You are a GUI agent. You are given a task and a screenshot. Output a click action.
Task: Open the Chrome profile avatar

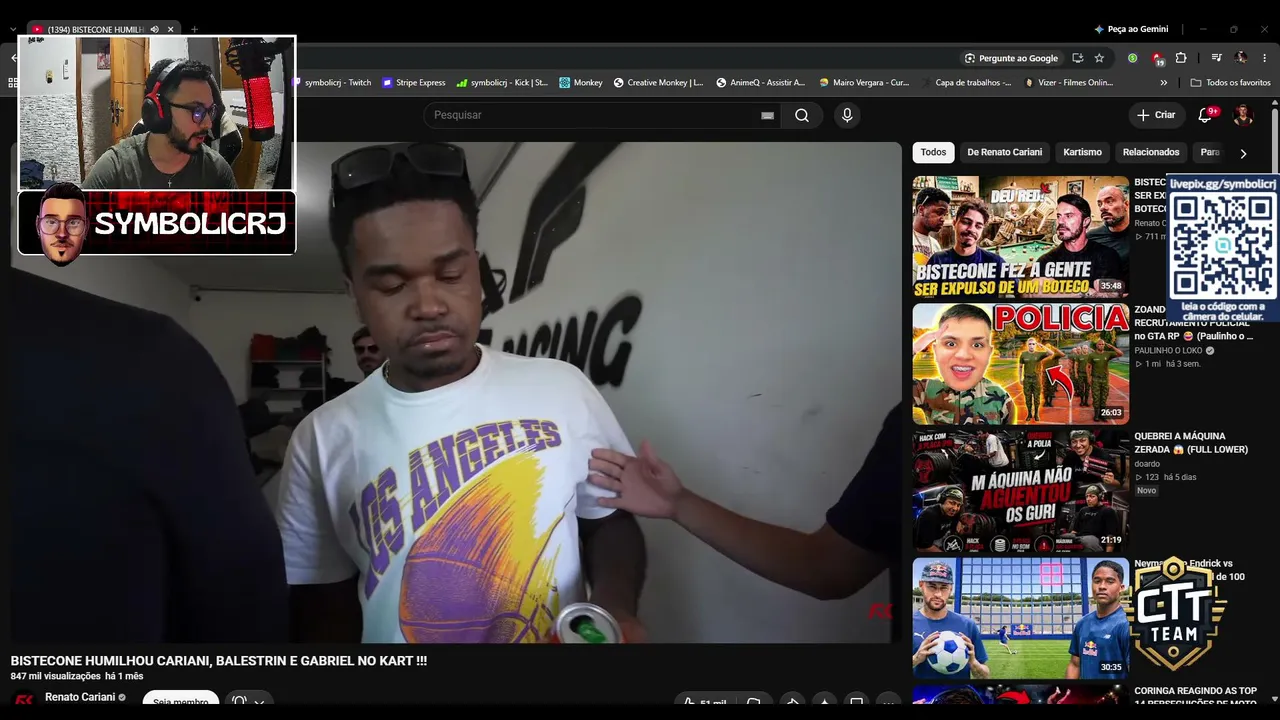pyautogui.click(x=1241, y=58)
